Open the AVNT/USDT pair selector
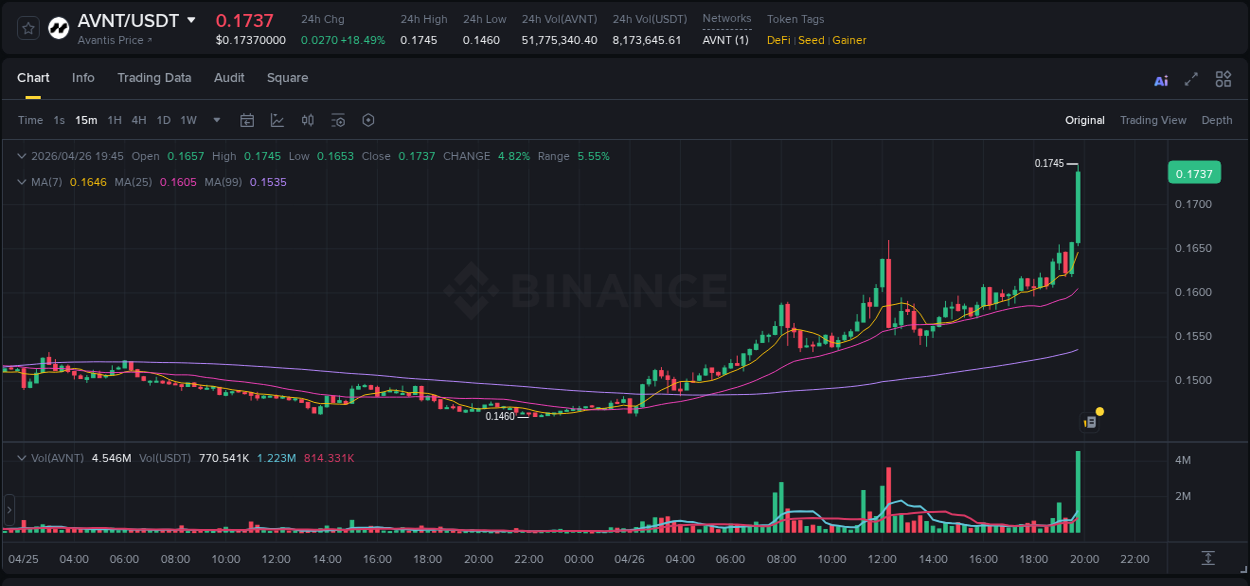 (x=128, y=20)
